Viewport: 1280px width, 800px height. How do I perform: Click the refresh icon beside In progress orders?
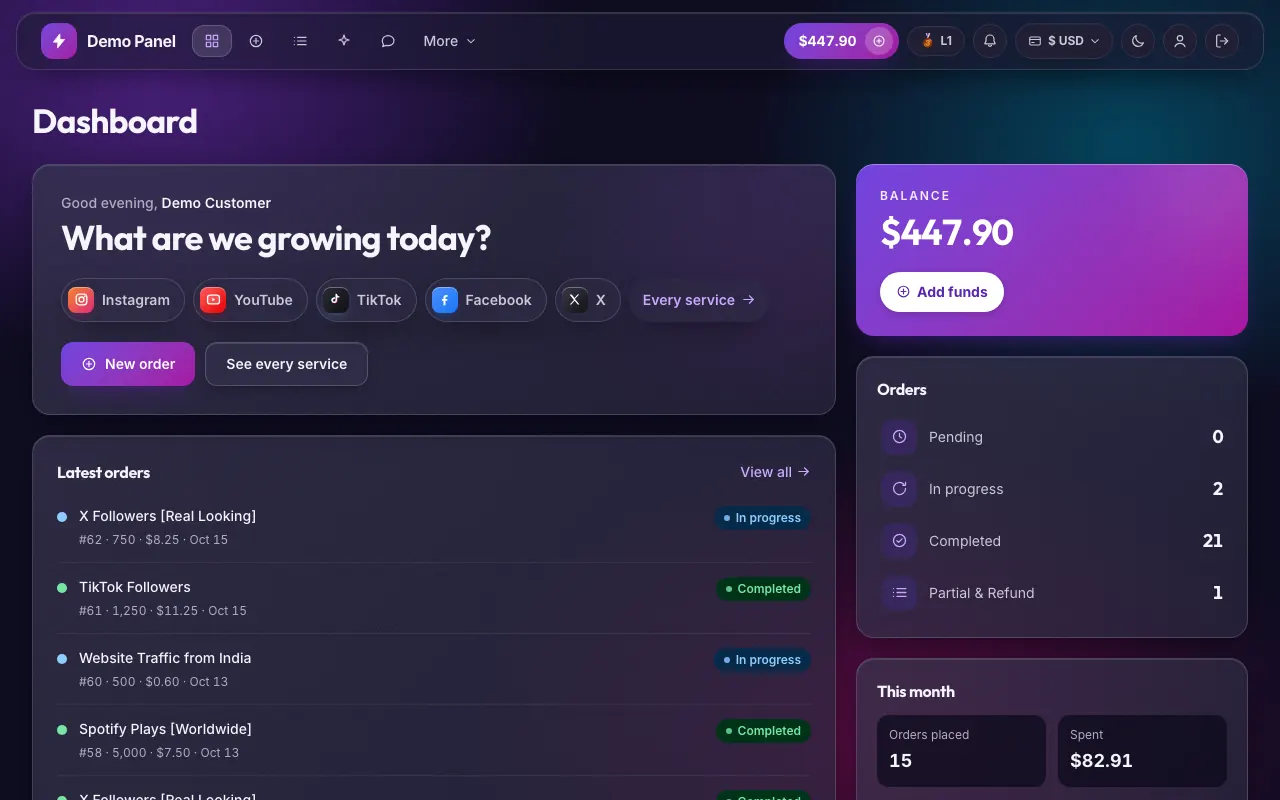pyautogui.click(x=899, y=489)
